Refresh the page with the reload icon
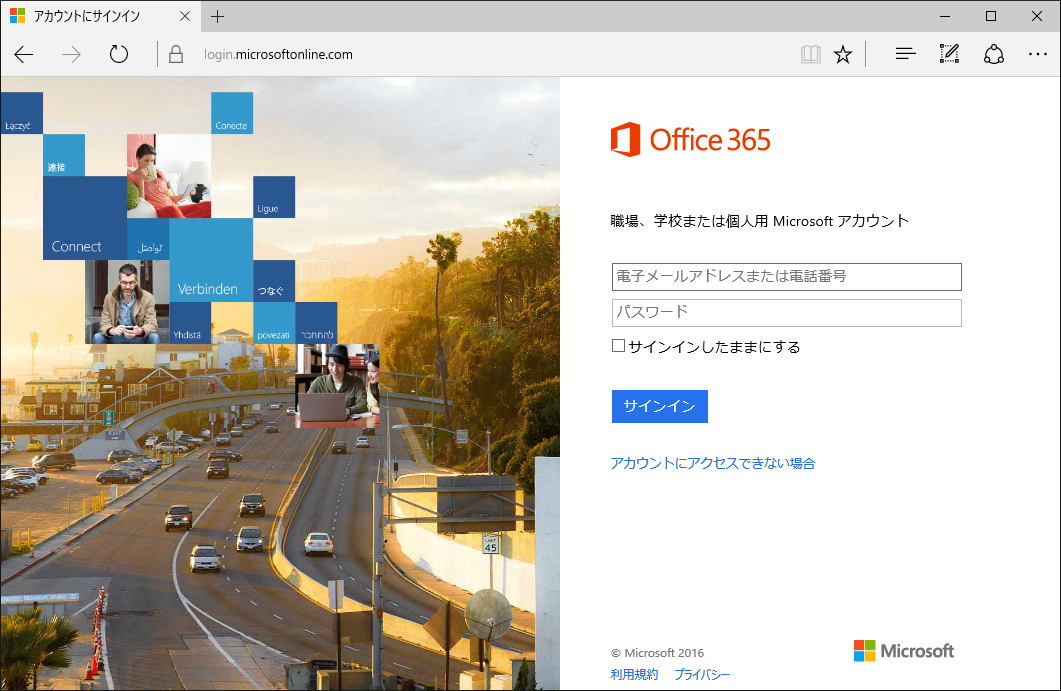The width and height of the screenshot is (1061, 691). pyautogui.click(x=119, y=54)
